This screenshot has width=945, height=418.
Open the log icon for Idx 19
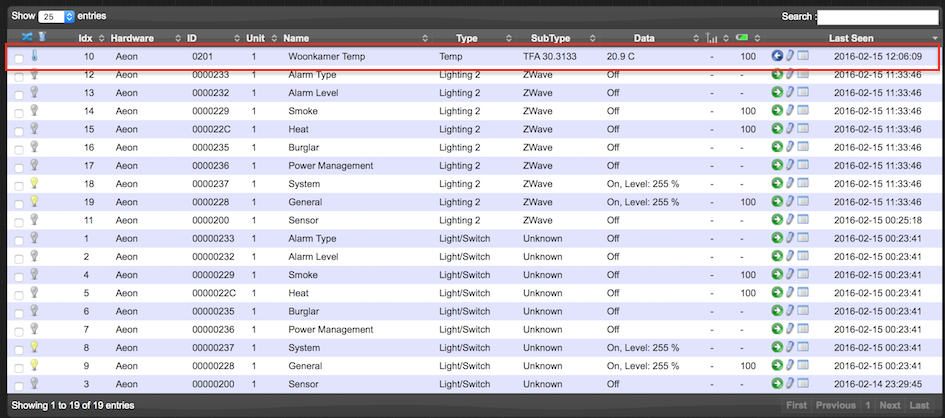pyautogui.click(x=803, y=201)
